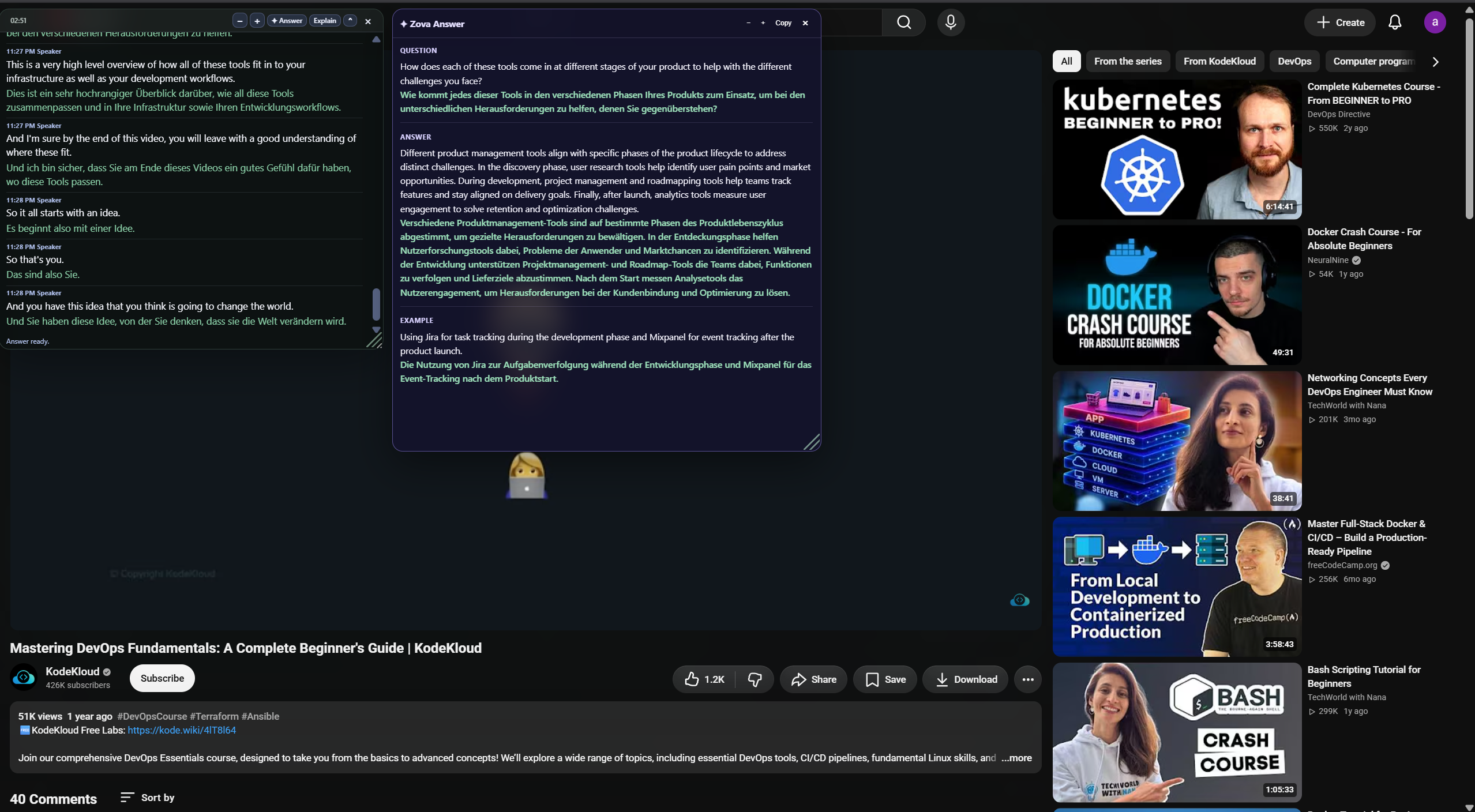The height and width of the screenshot is (812, 1475).
Task: Click the #Terraform hashtag
Action: pyautogui.click(x=214, y=716)
